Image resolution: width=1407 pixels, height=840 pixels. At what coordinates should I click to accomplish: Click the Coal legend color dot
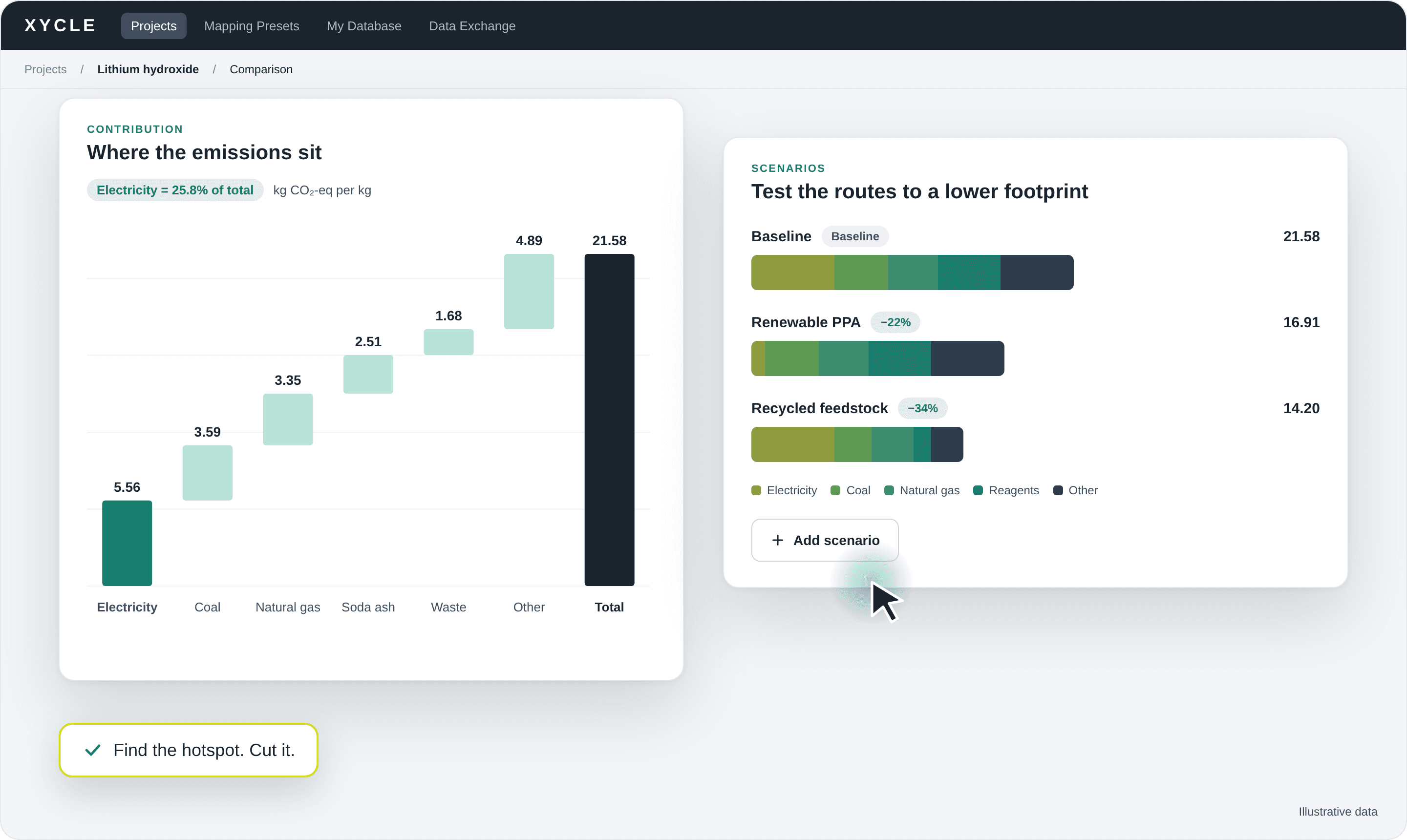coord(835,490)
